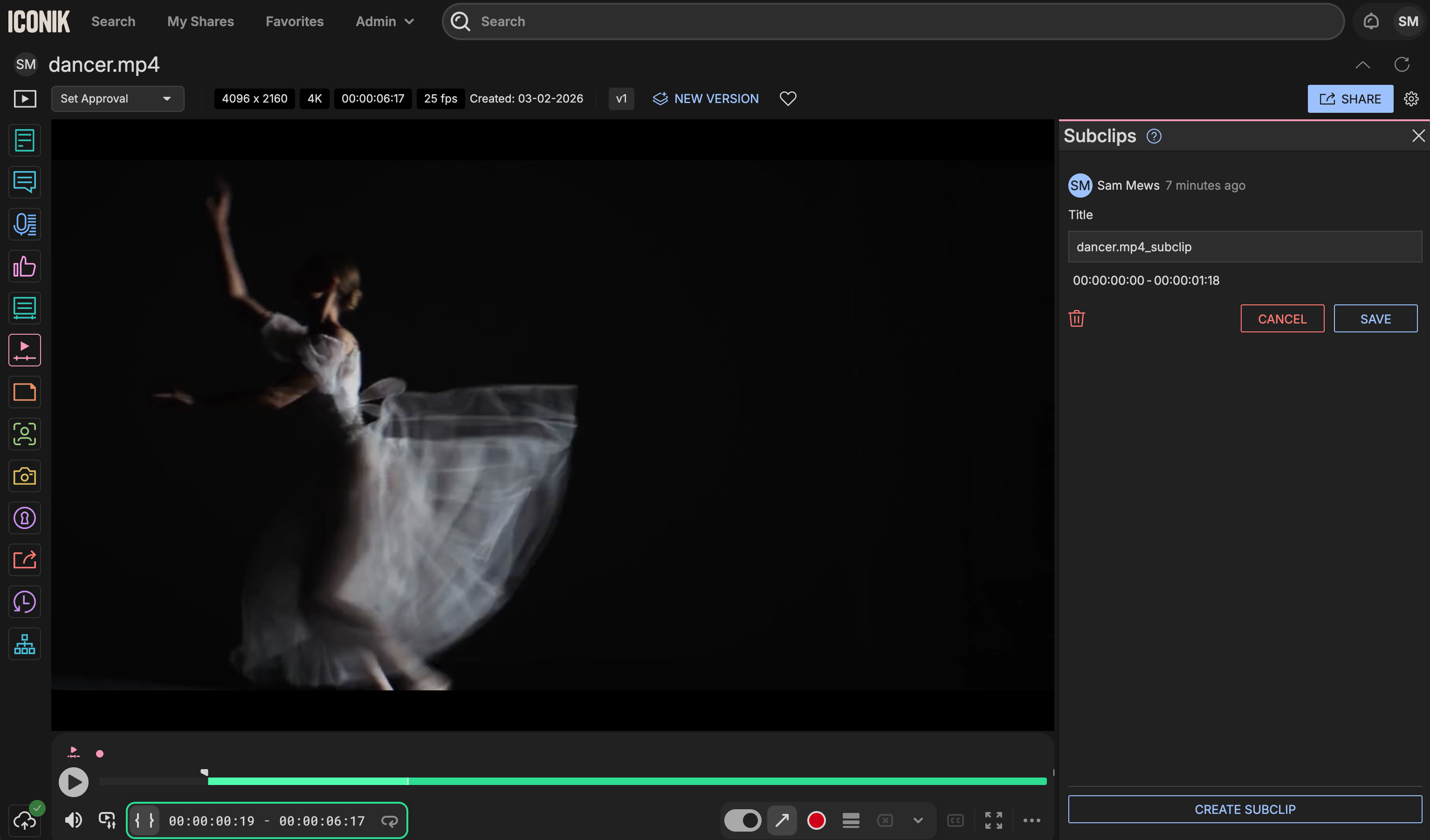1430x840 pixels.
Task: Open the Comments panel icon
Action: click(24, 182)
